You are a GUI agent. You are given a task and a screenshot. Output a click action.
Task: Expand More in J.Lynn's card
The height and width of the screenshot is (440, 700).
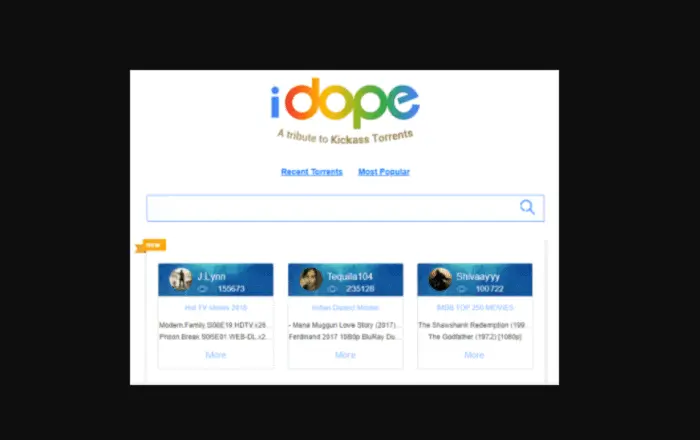tap(216, 355)
